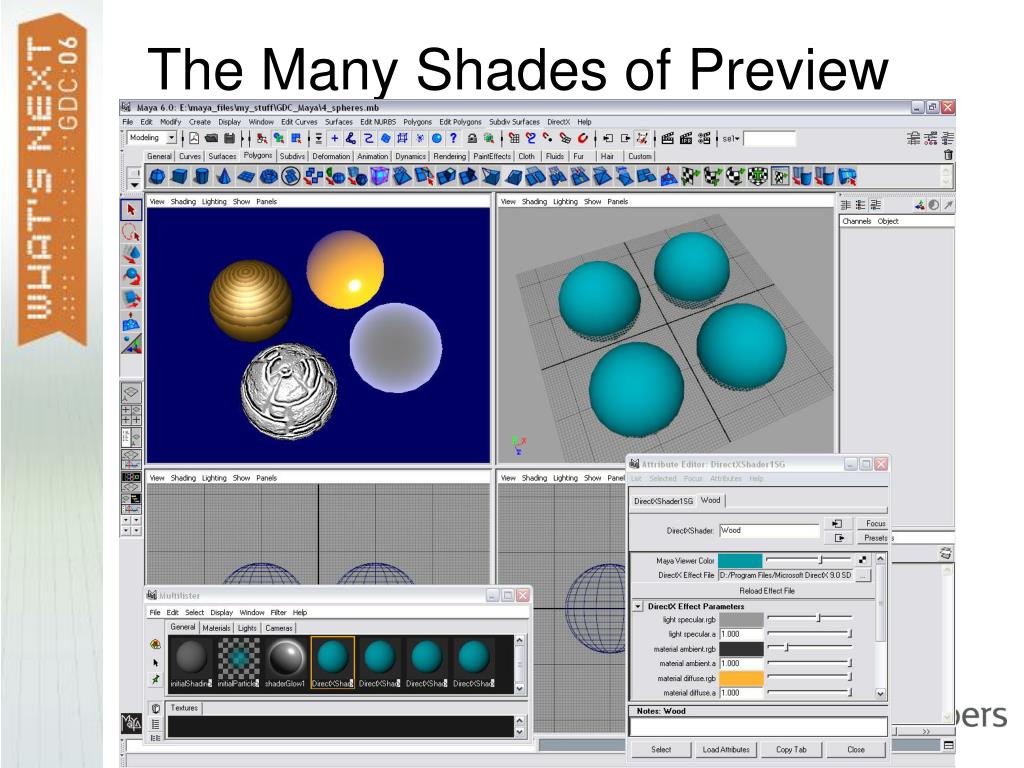
Task: Click the polygon cylinder shelf icon
Action: click(x=202, y=176)
